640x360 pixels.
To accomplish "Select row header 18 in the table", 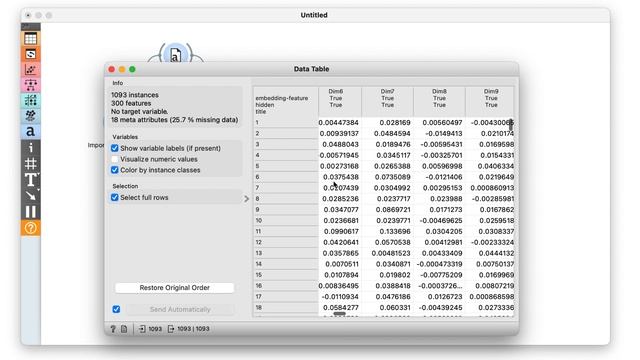I will [285, 308].
